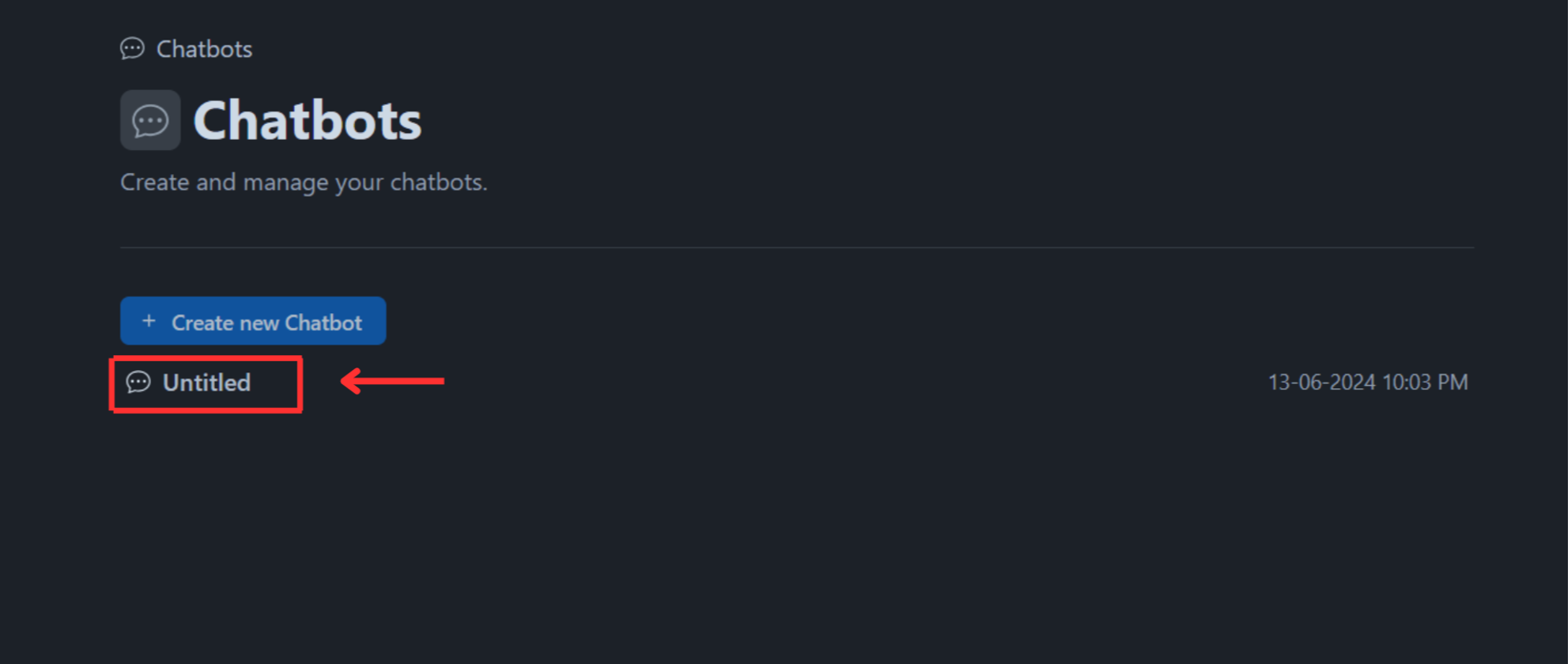Select the timestamp 13-06-2024 10:03 PM
Viewport: 1568px width, 664px height.
tap(1367, 382)
